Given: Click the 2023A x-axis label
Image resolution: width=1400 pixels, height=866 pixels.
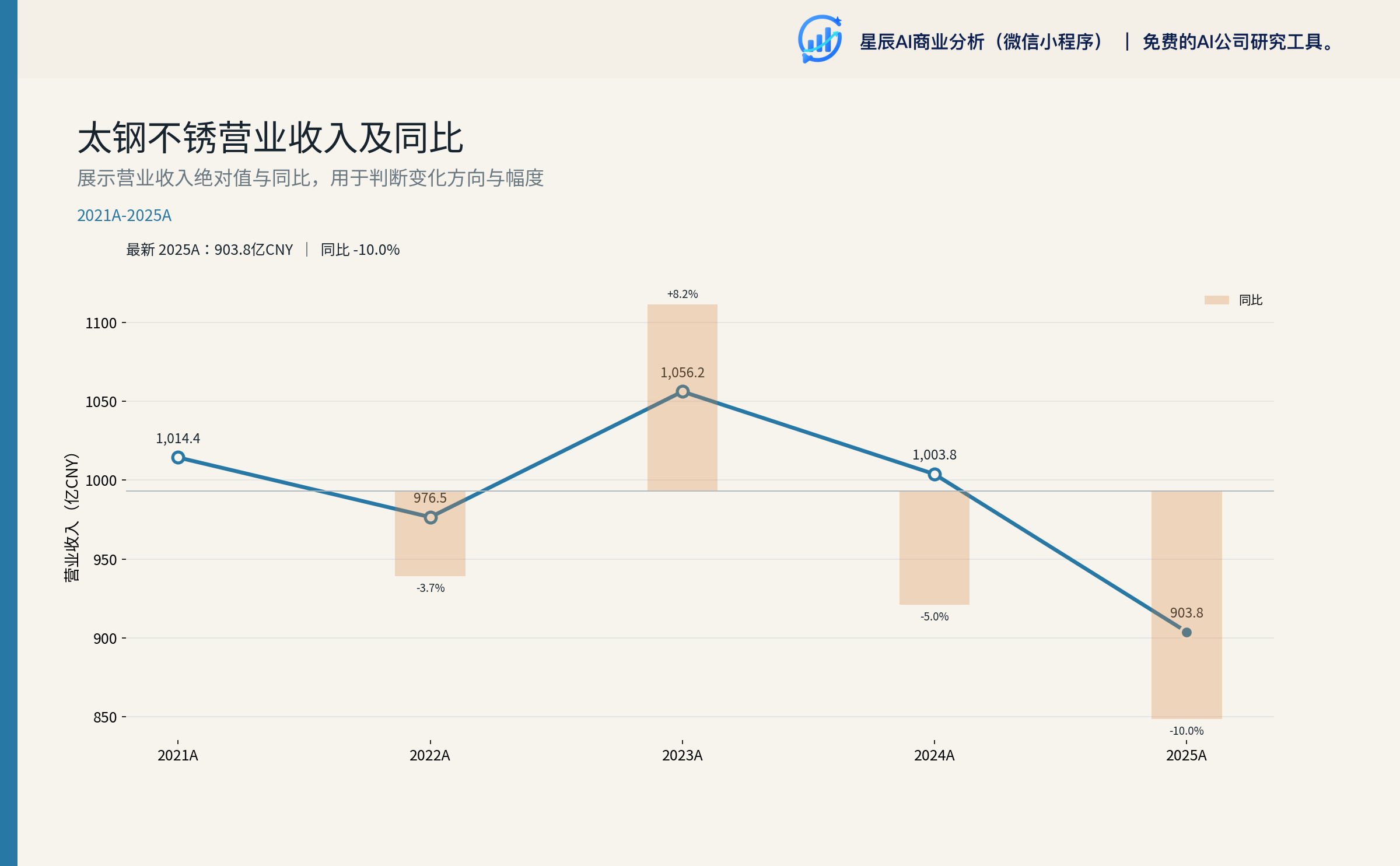Looking at the screenshot, I should (682, 755).
